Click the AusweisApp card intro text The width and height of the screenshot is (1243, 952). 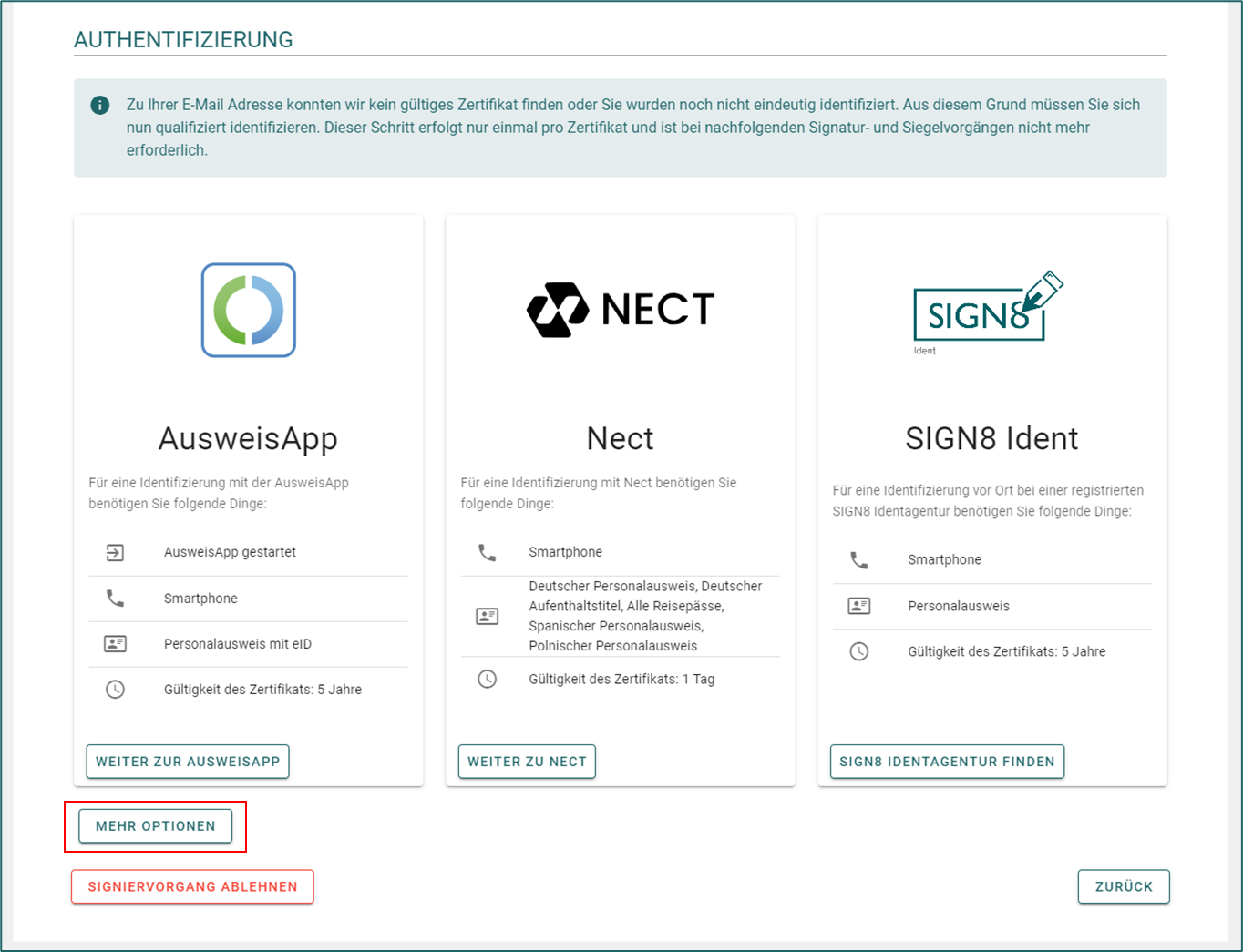219,493
